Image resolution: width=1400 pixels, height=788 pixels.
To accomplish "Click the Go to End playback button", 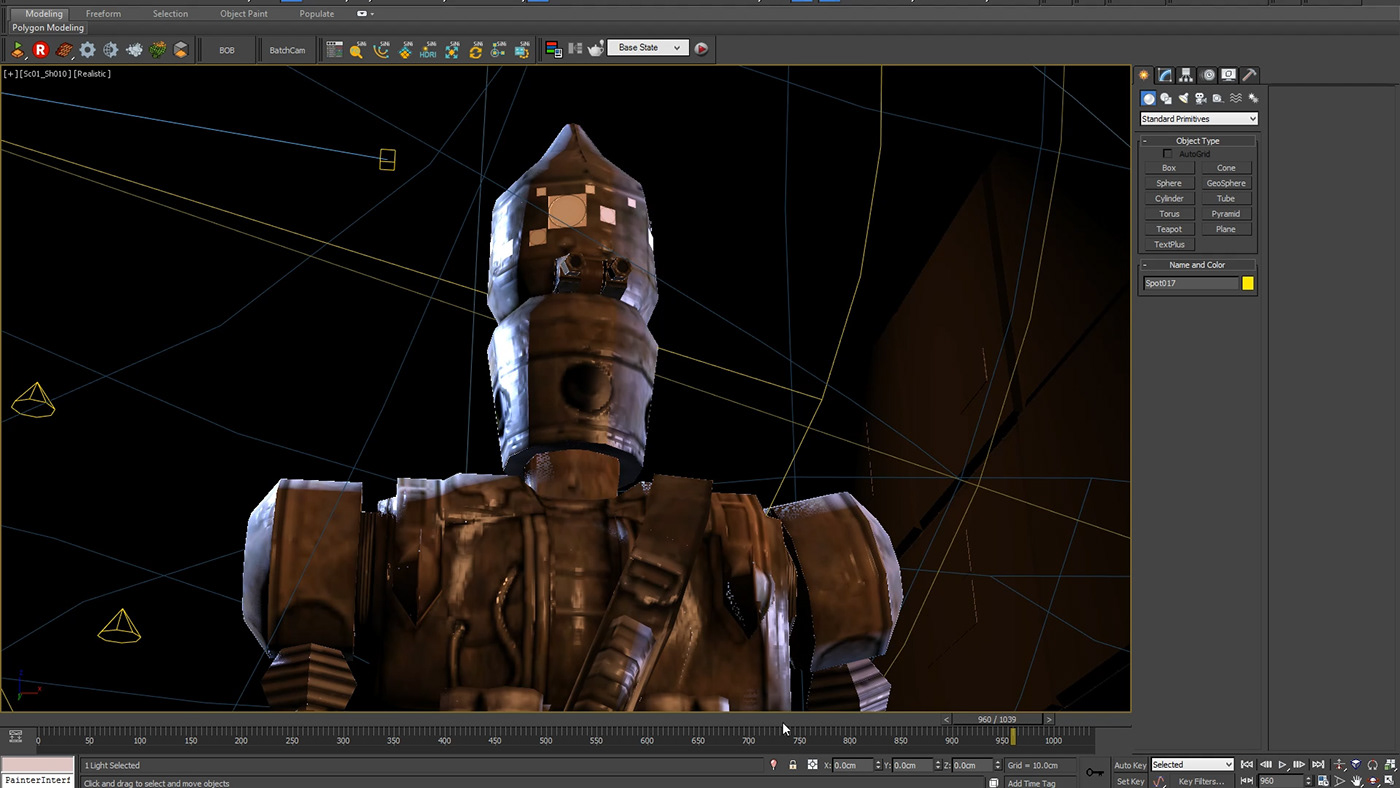I will [x=1318, y=765].
